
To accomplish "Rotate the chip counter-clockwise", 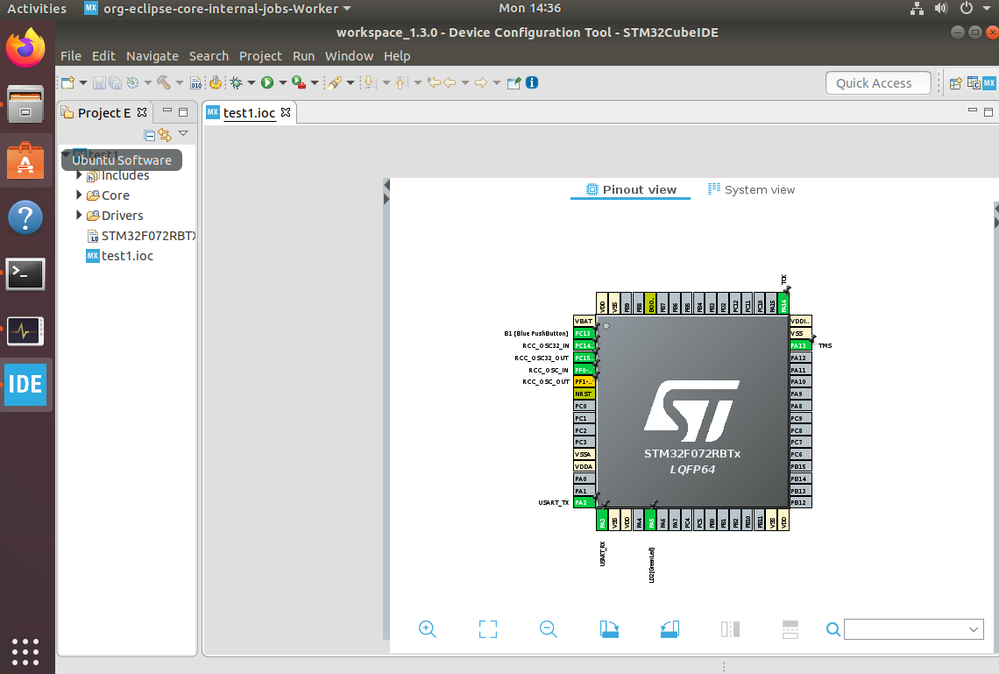I will [670, 629].
